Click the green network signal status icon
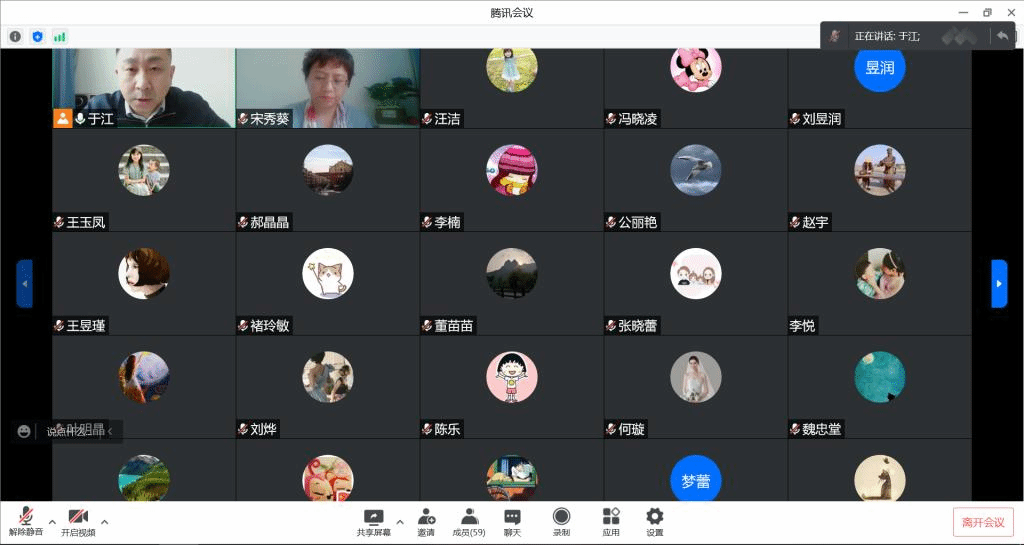Screen dimensions: 1024x545 (x=60, y=36)
